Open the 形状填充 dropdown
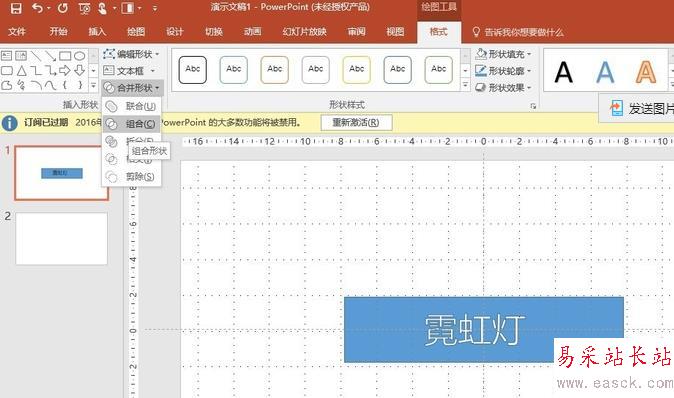Screen dimensions: 674x398 coord(503,54)
